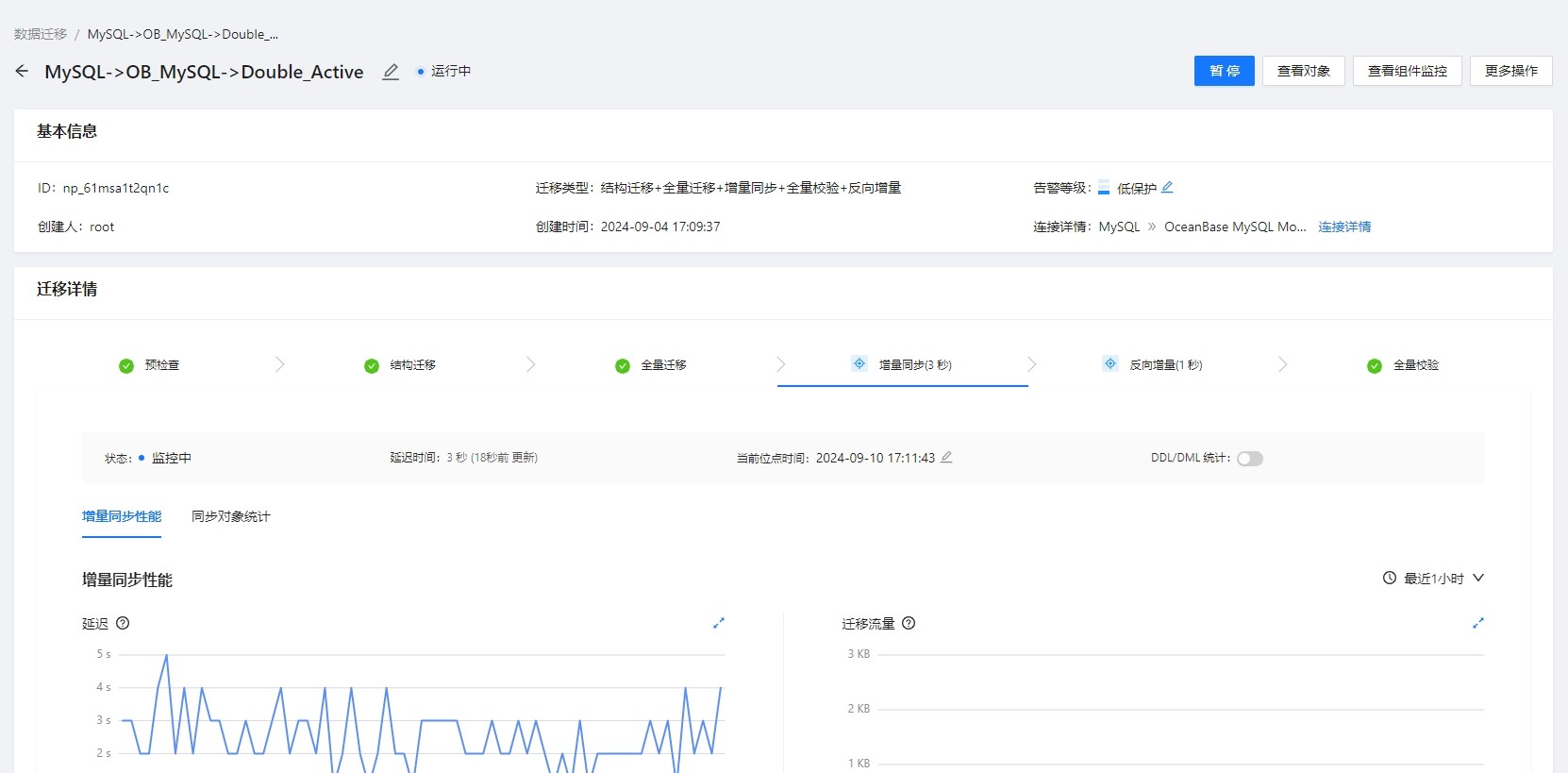The image size is (1568, 773).
Task: Open the 延迟 help tooltip icon
Action: (x=123, y=623)
